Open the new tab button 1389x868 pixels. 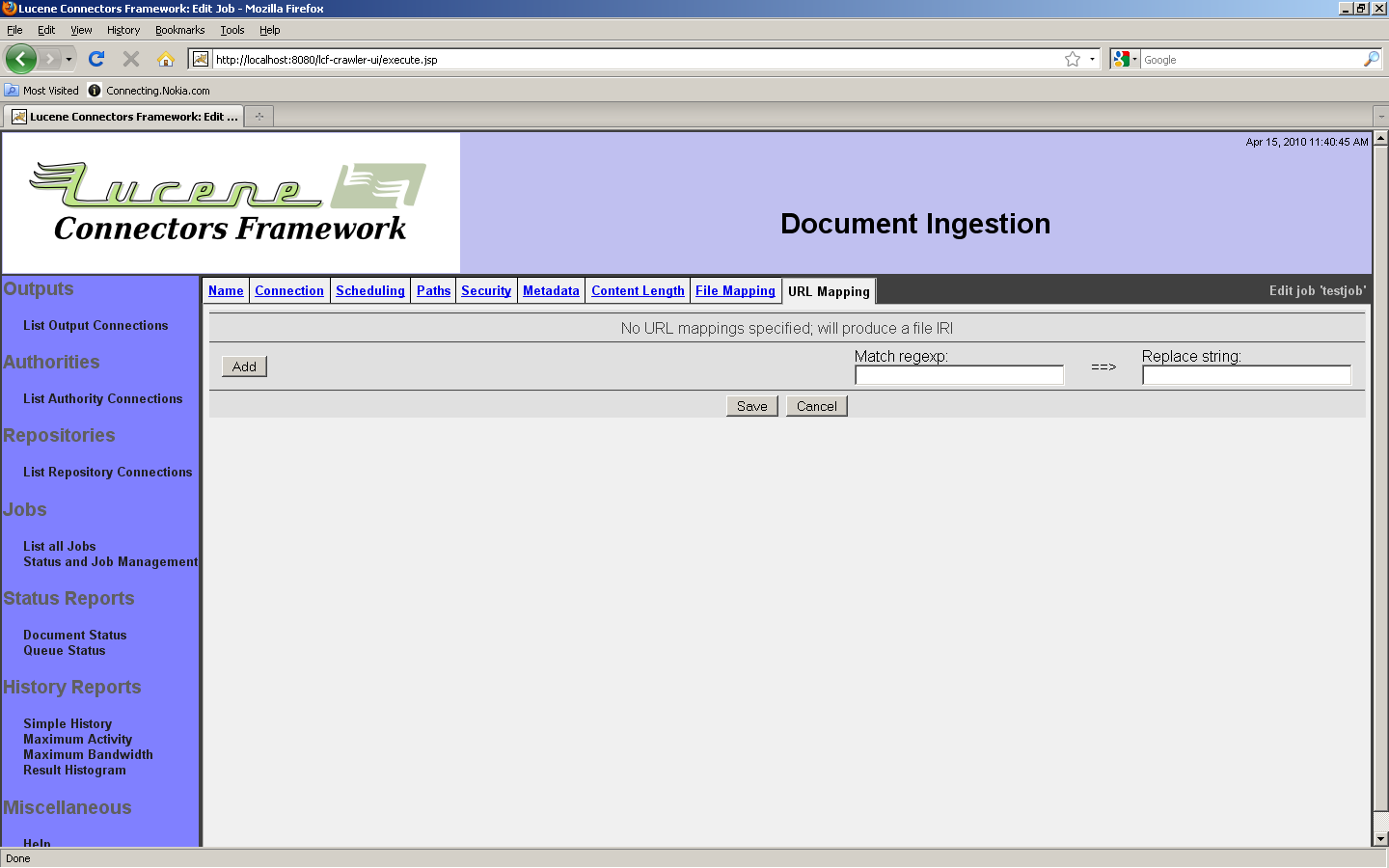[x=259, y=117]
